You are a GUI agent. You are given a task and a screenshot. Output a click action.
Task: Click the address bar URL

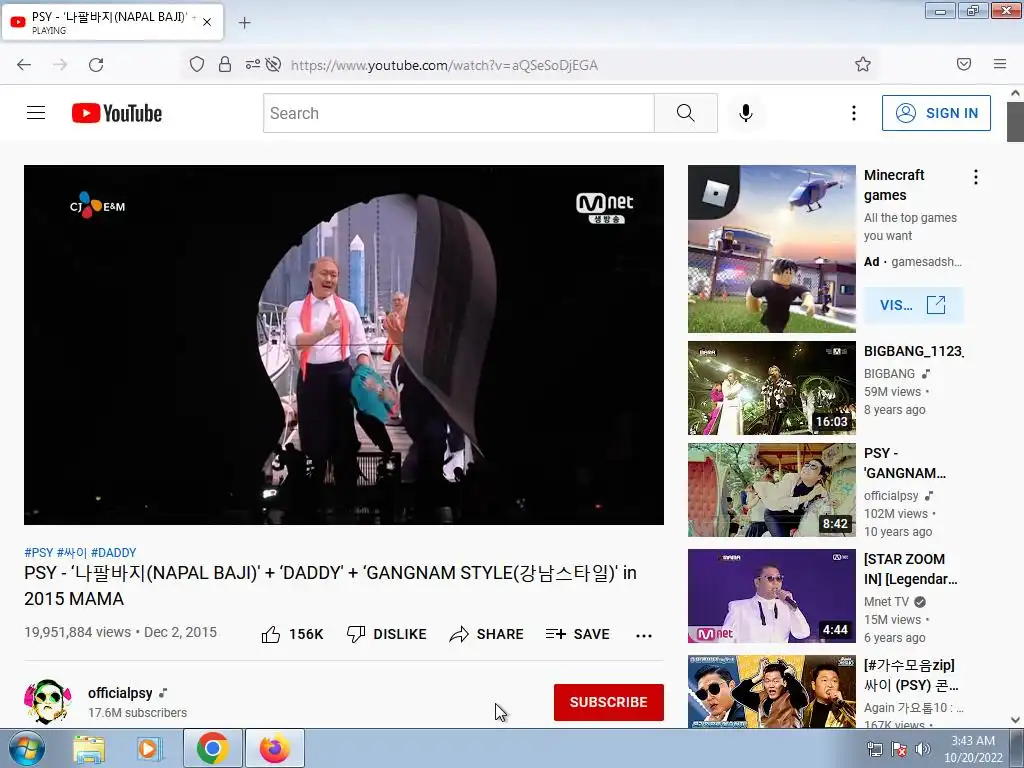point(444,65)
